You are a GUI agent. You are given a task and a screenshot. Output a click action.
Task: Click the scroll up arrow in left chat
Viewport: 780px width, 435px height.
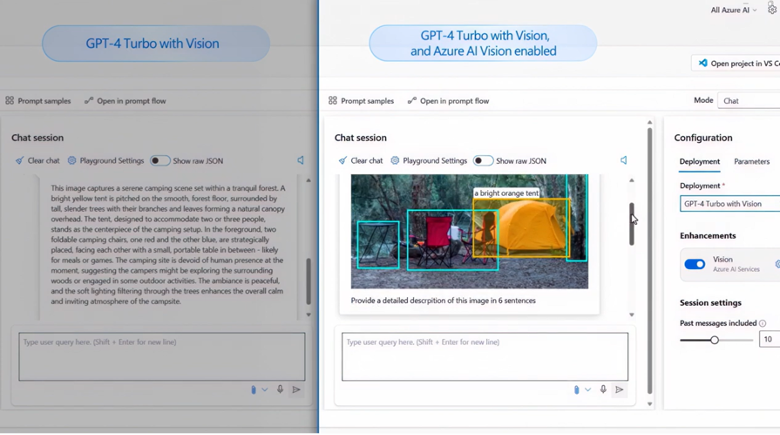308,180
